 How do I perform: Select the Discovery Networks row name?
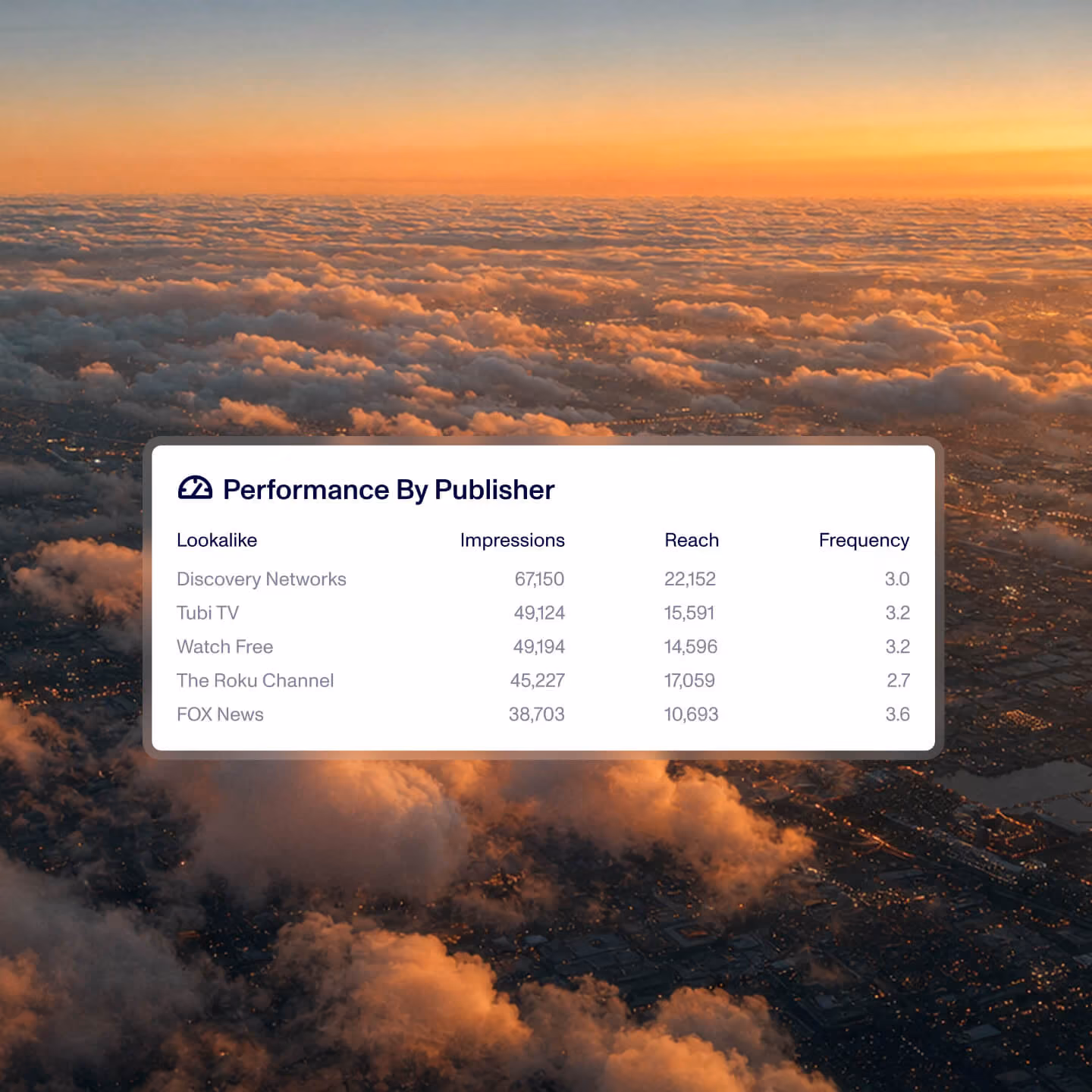click(x=262, y=579)
